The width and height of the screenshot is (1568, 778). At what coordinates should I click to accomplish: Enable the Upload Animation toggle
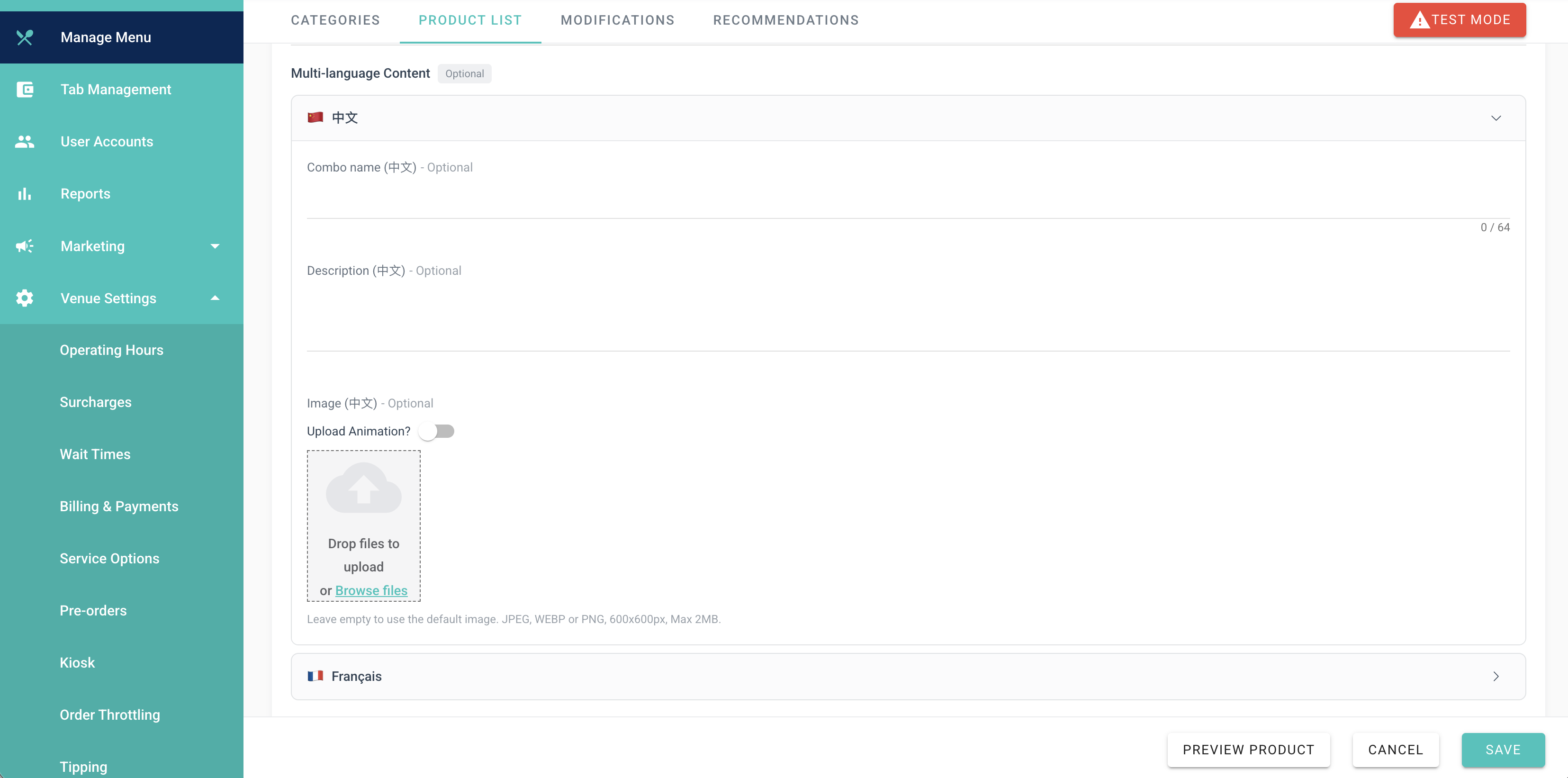click(x=436, y=431)
